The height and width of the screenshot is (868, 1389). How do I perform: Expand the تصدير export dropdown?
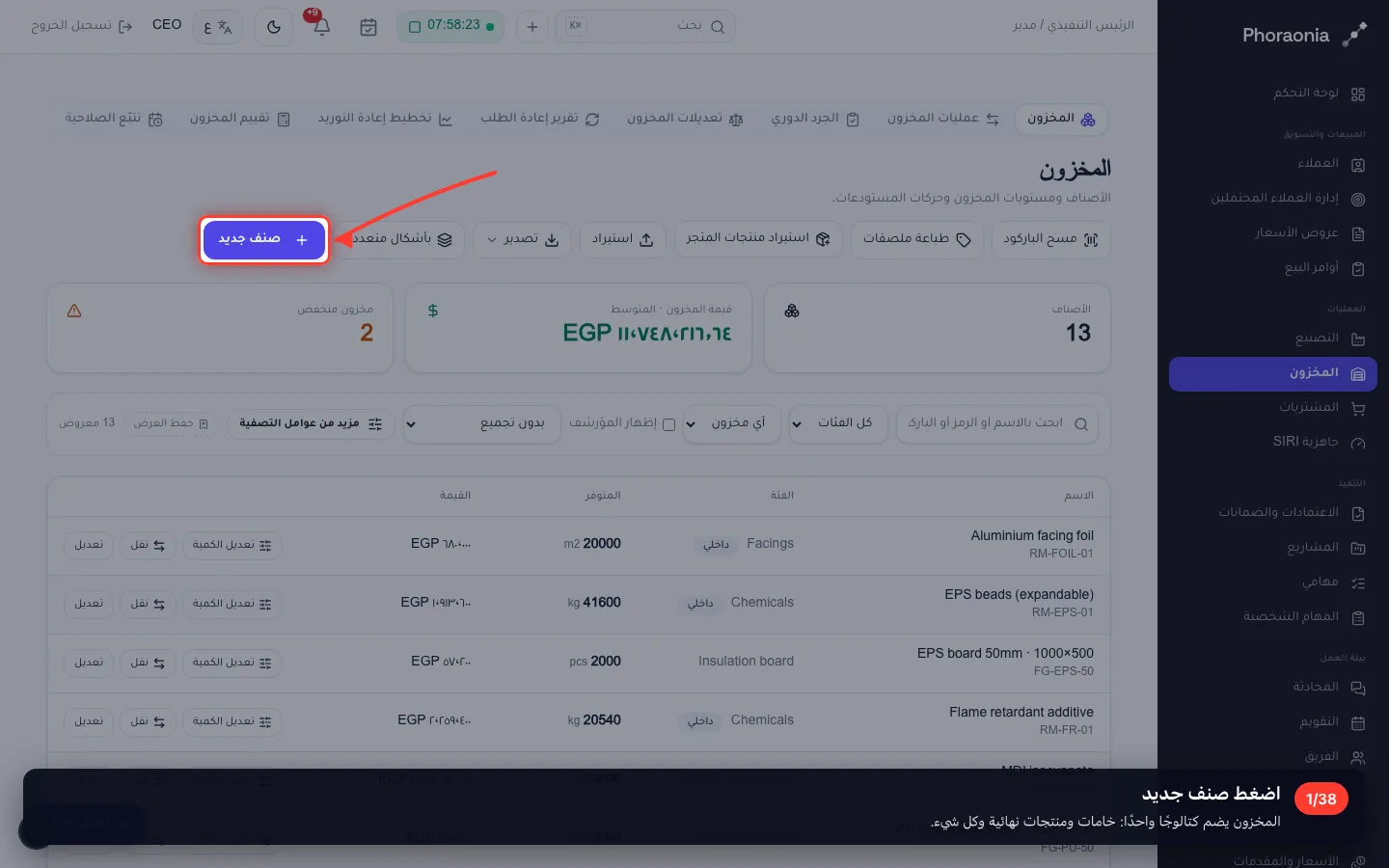[523, 239]
